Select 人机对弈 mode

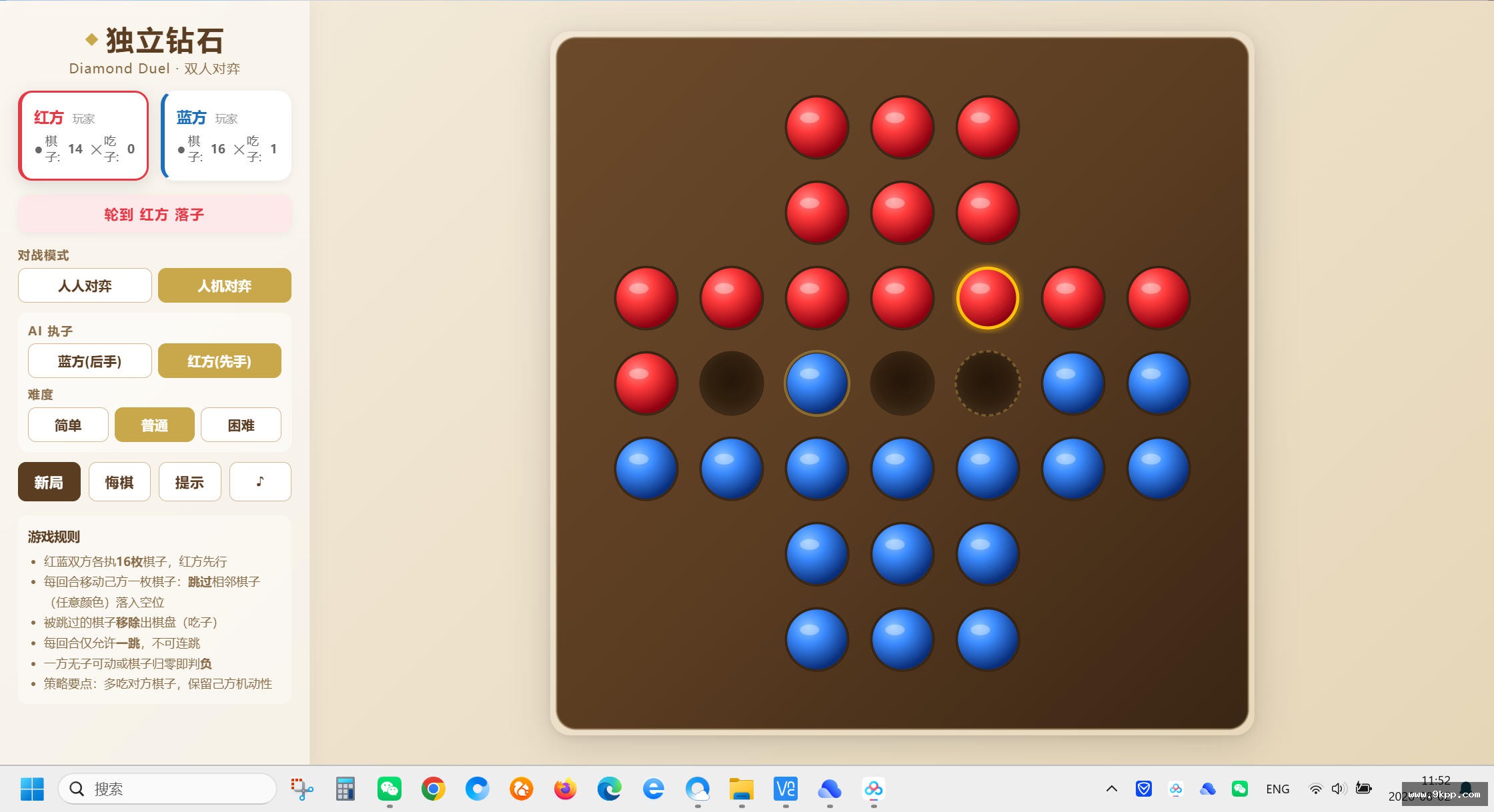pyautogui.click(x=224, y=285)
